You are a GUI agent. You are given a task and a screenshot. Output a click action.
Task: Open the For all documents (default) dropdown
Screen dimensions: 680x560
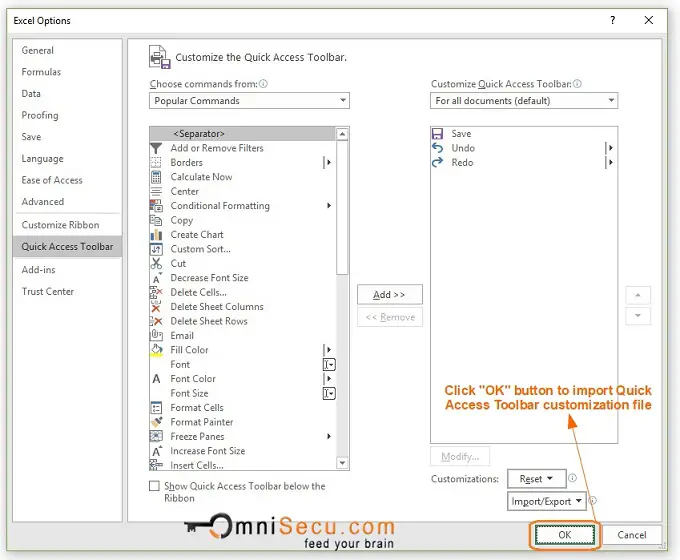(524, 101)
